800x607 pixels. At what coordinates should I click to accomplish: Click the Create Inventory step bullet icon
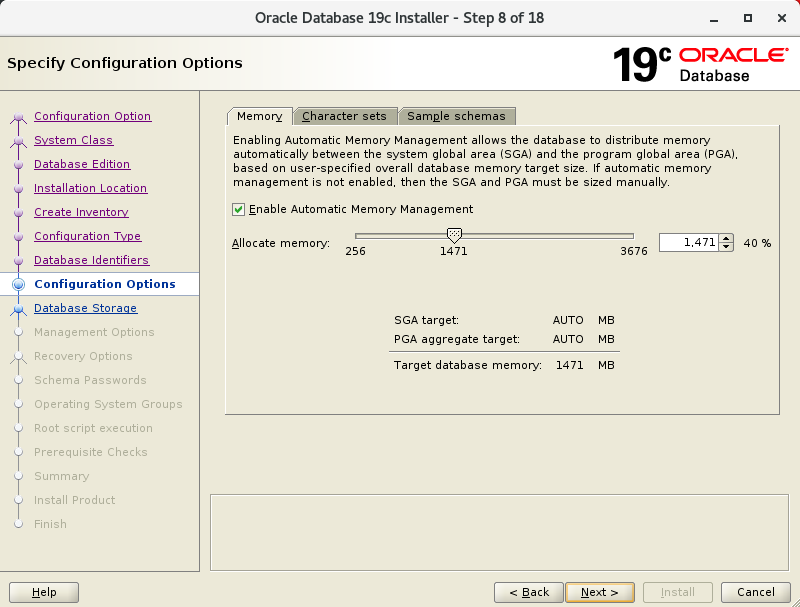coord(18,213)
